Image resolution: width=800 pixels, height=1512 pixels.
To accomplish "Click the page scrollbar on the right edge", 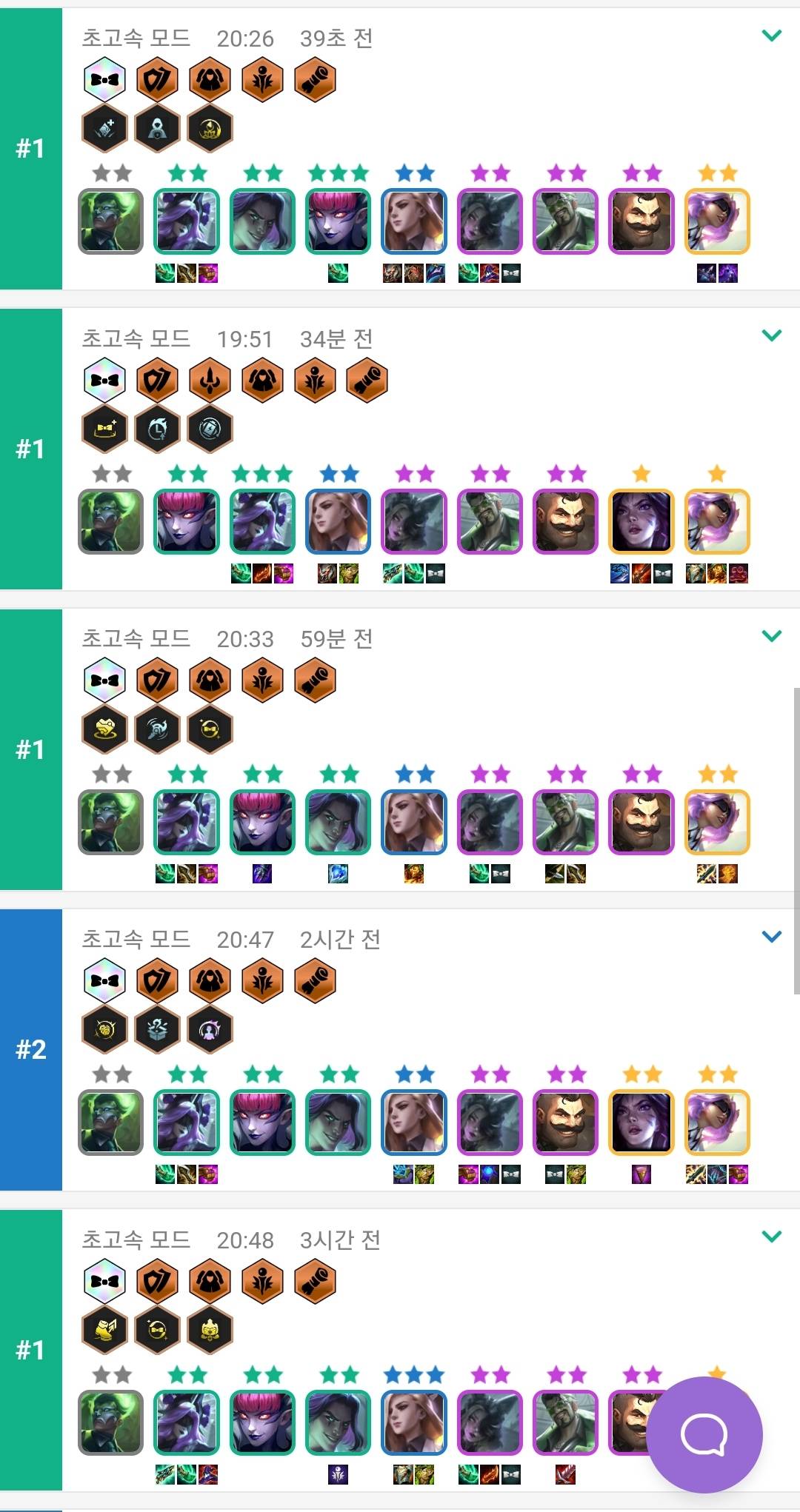I will coord(796,840).
